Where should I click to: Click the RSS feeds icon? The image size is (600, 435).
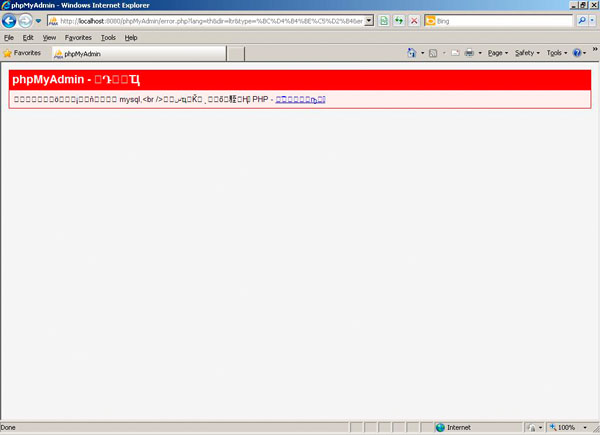[433, 53]
